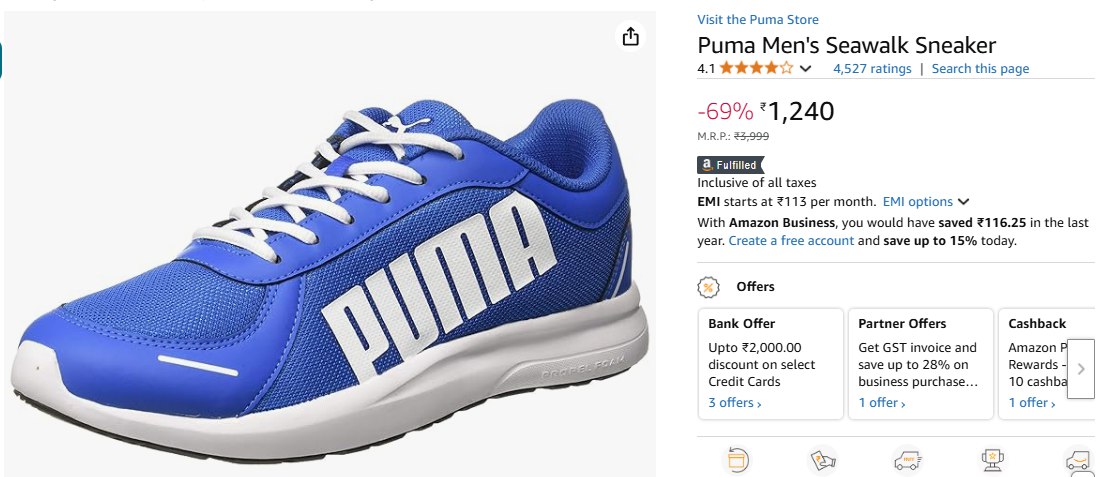Screen dimensions: 1102x477
Task: Click the return policy icon
Action: pyautogui.click(x=738, y=460)
